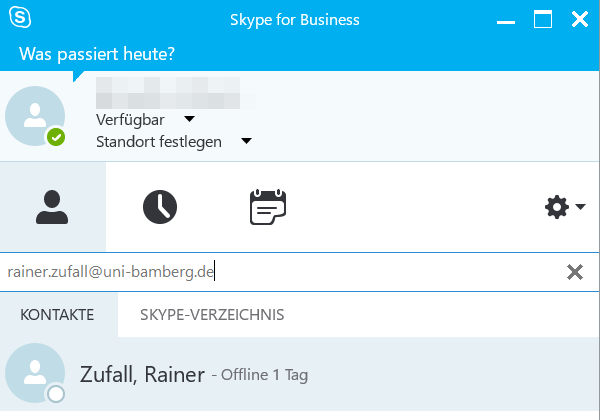The height and width of the screenshot is (420, 600).
Task: Click the Skype logo in title bar
Action: pyautogui.click(x=19, y=19)
